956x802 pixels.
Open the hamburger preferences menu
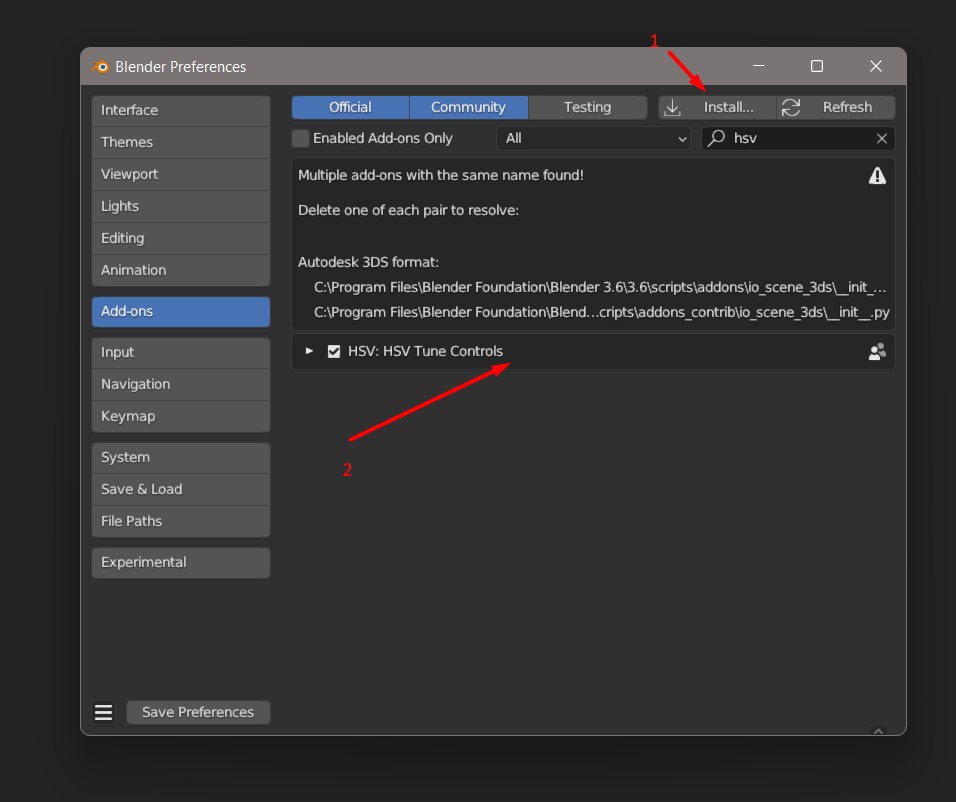pyautogui.click(x=103, y=712)
